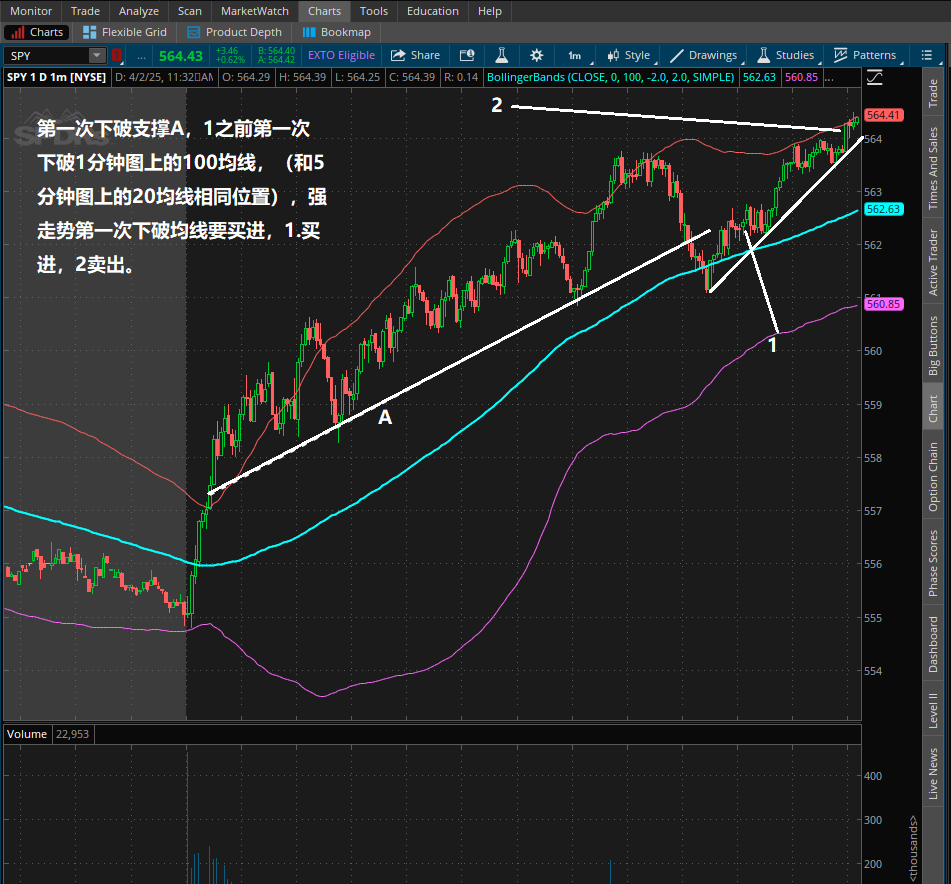Viewport: 951px width, 884px height.
Task: Open the Studies menu
Action: [x=786, y=55]
